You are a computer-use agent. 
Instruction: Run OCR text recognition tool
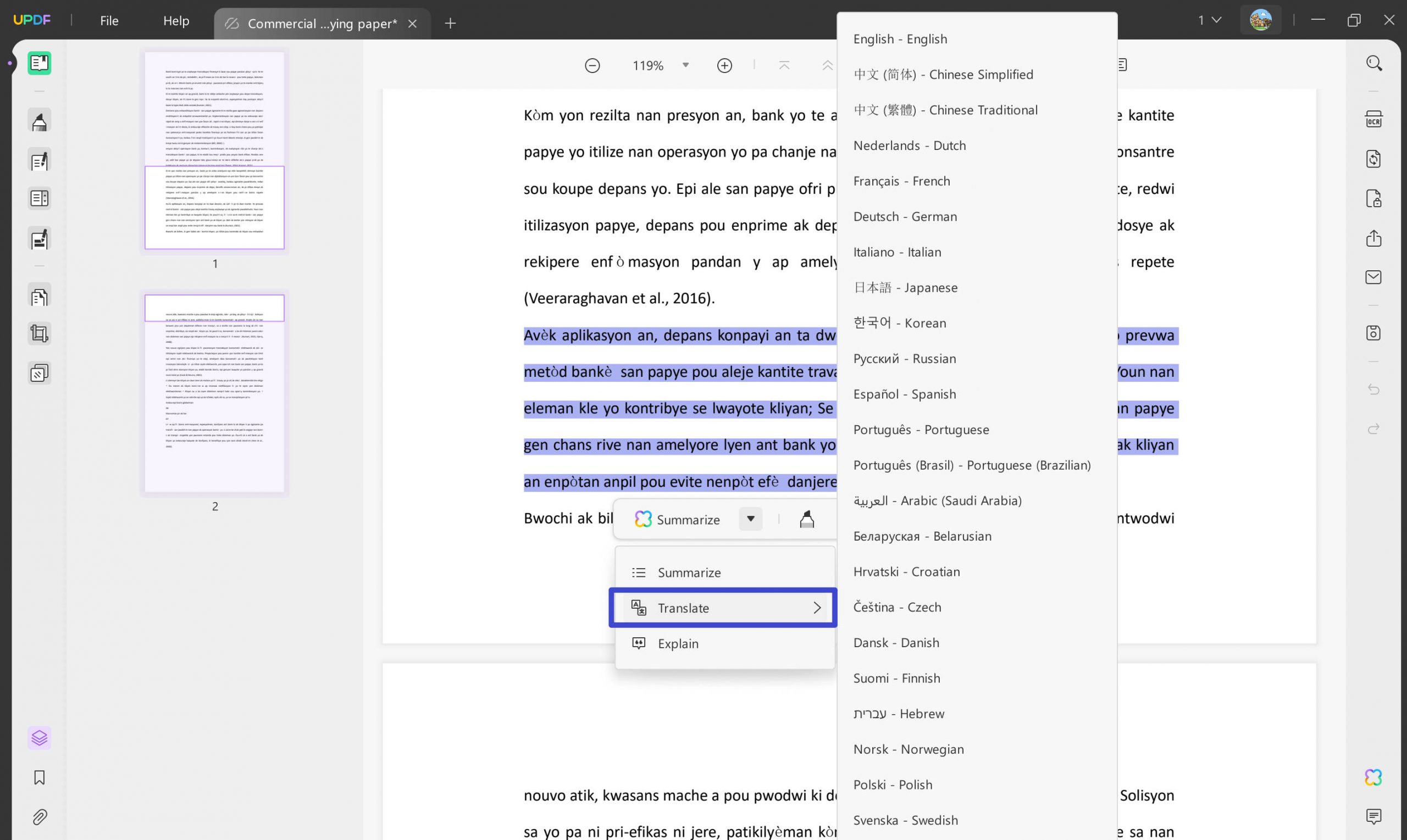(1373, 119)
